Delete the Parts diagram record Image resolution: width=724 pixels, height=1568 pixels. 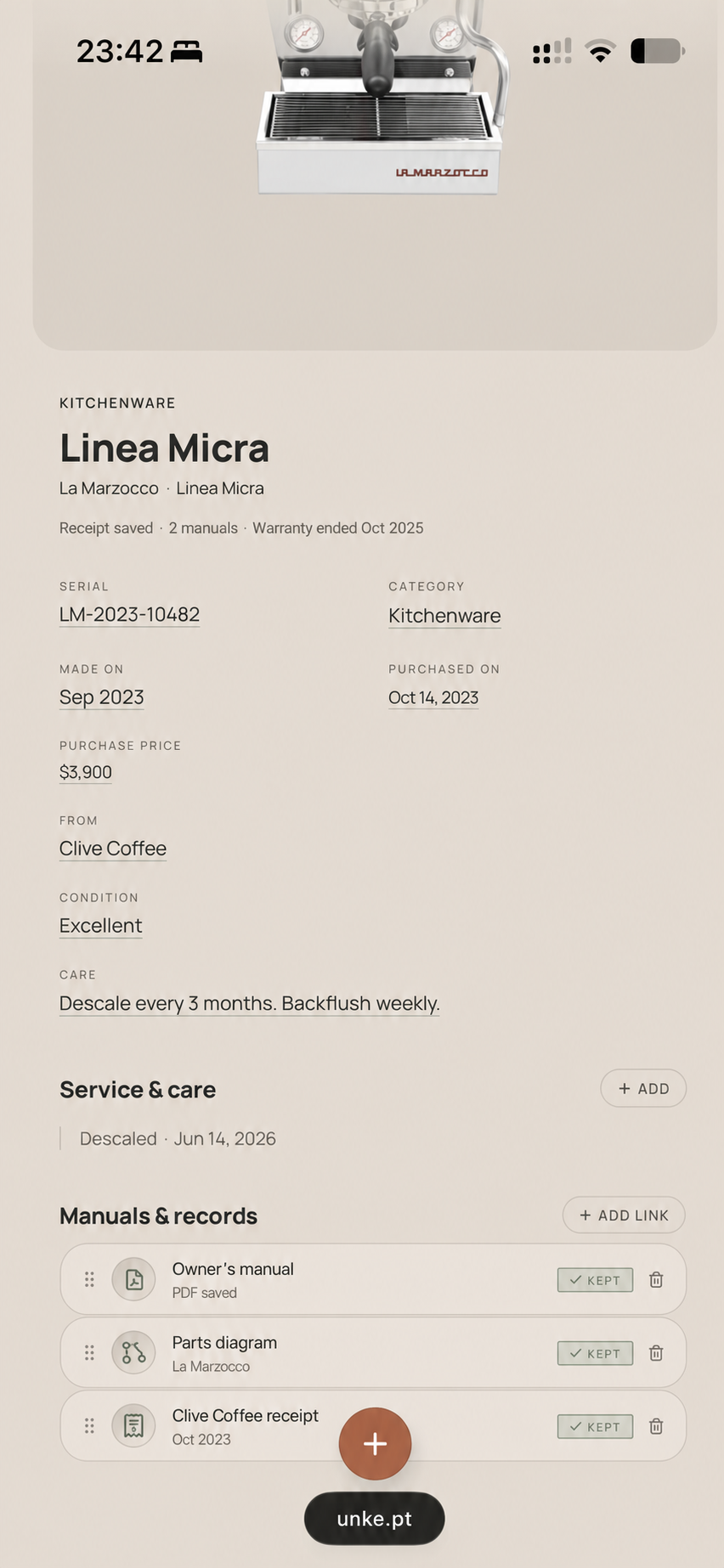656,1353
